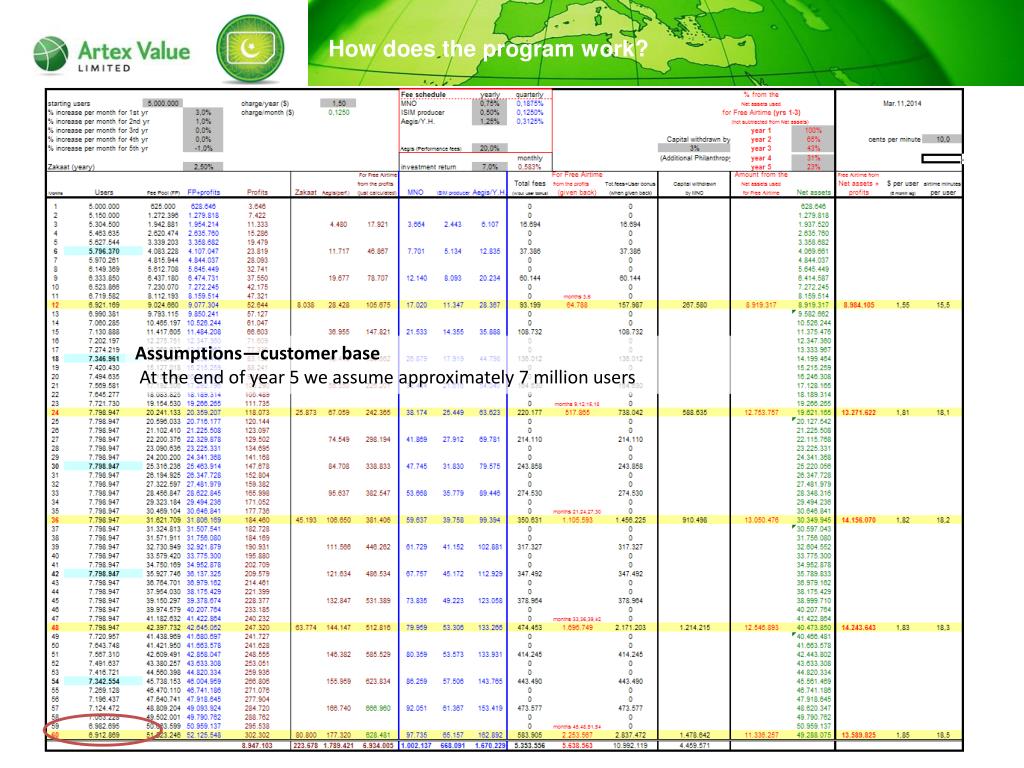The height and width of the screenshot is (768, 1024).
Task: Select the Zakaat (yearly) 2,50% cell
Action: [x=203, y=167]
